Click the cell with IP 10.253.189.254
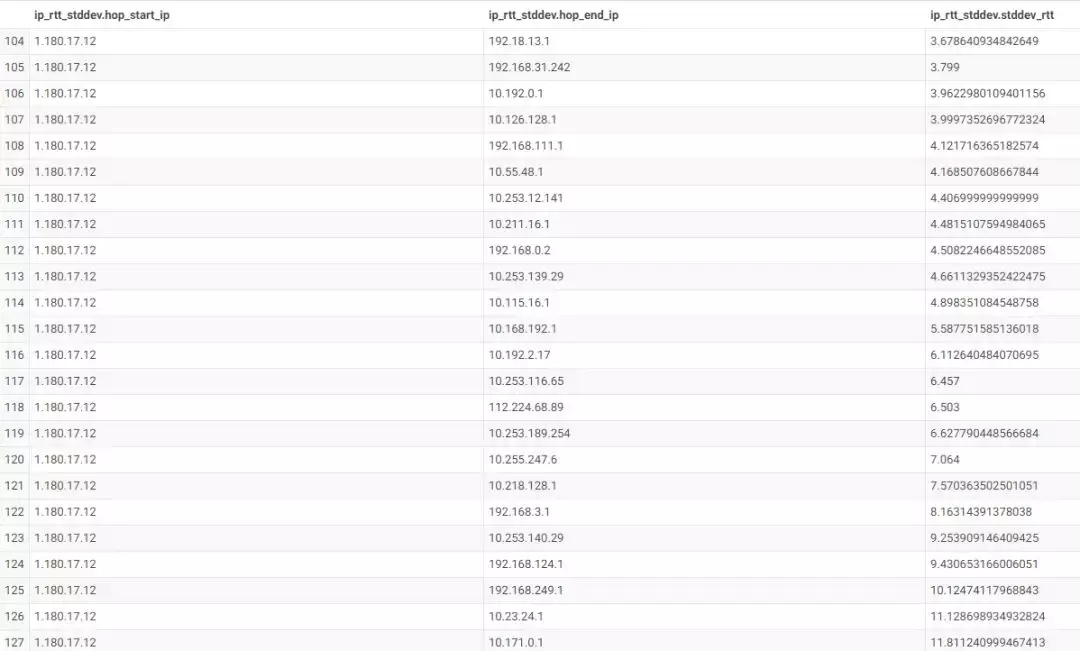 coord(529,433)
